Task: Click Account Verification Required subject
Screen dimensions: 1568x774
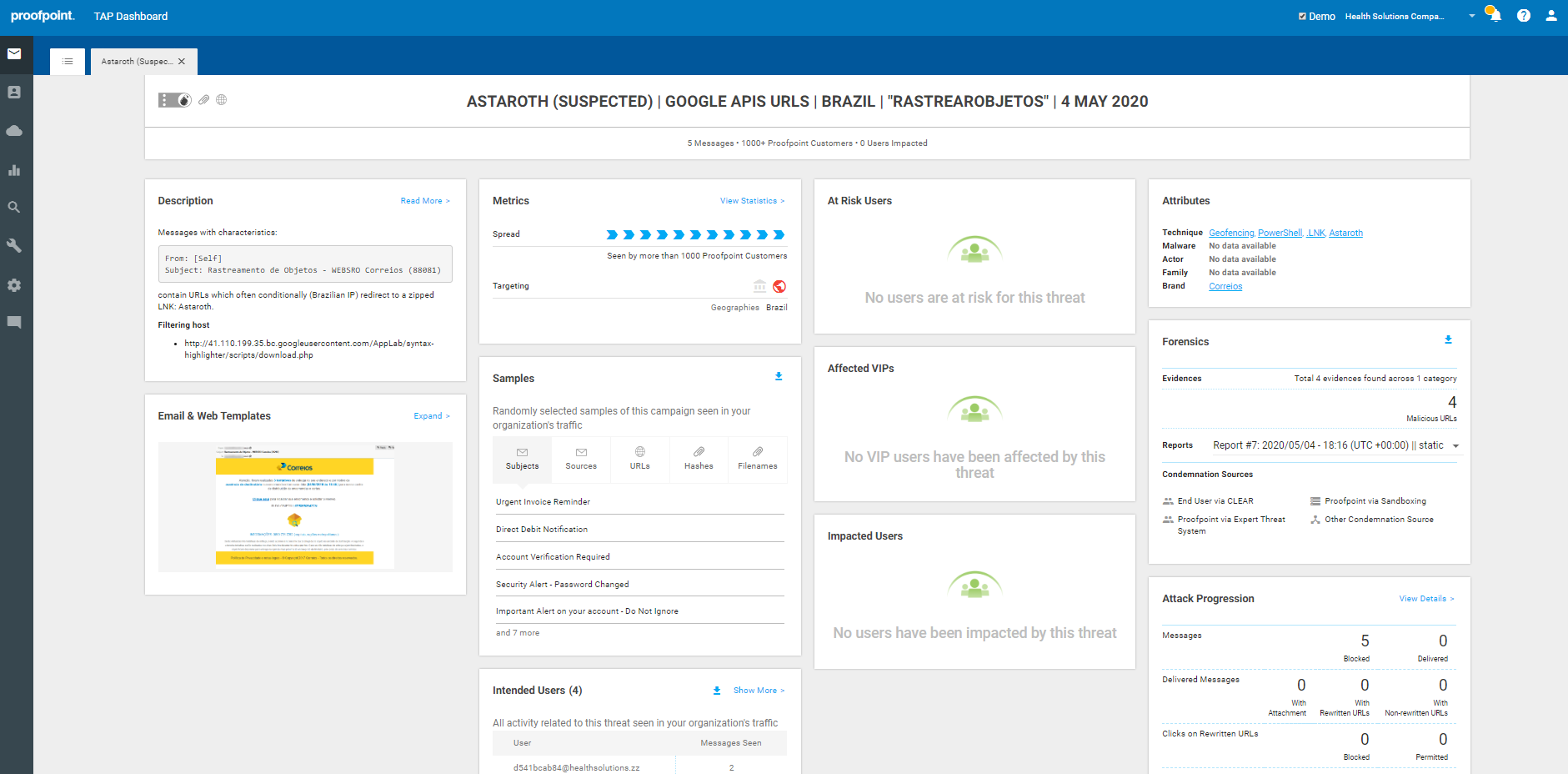Action: pyautogui.click(x=553, y=557)
